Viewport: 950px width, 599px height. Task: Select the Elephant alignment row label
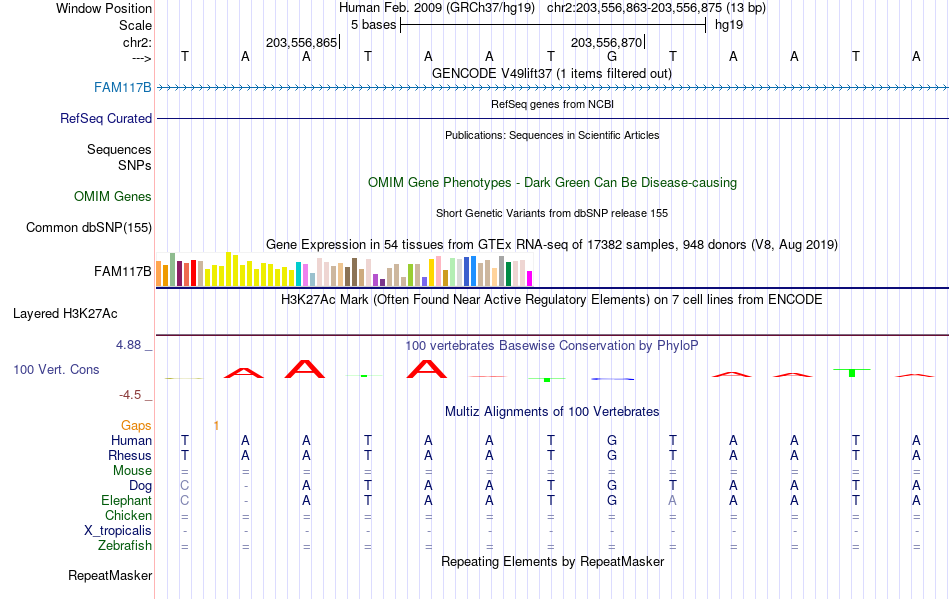[x=127, y=500]
